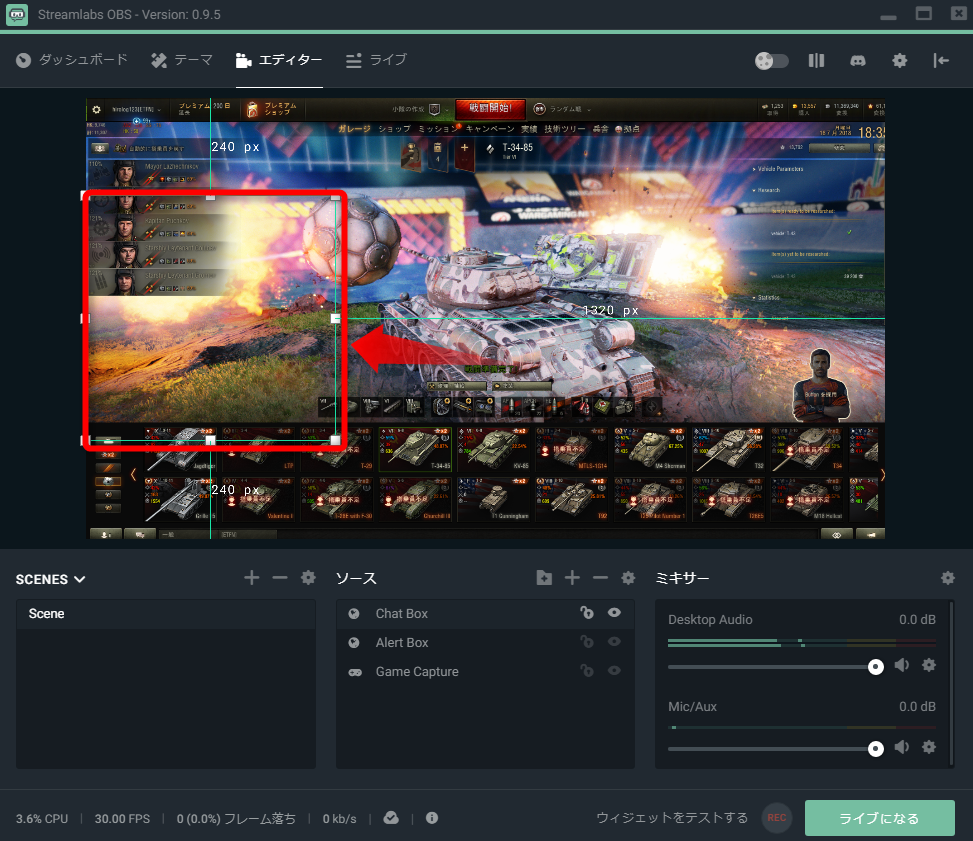The image size is (973, 841).
Task: Select the エディター tab
Action: pyautogui.click(x=279, y=60)
